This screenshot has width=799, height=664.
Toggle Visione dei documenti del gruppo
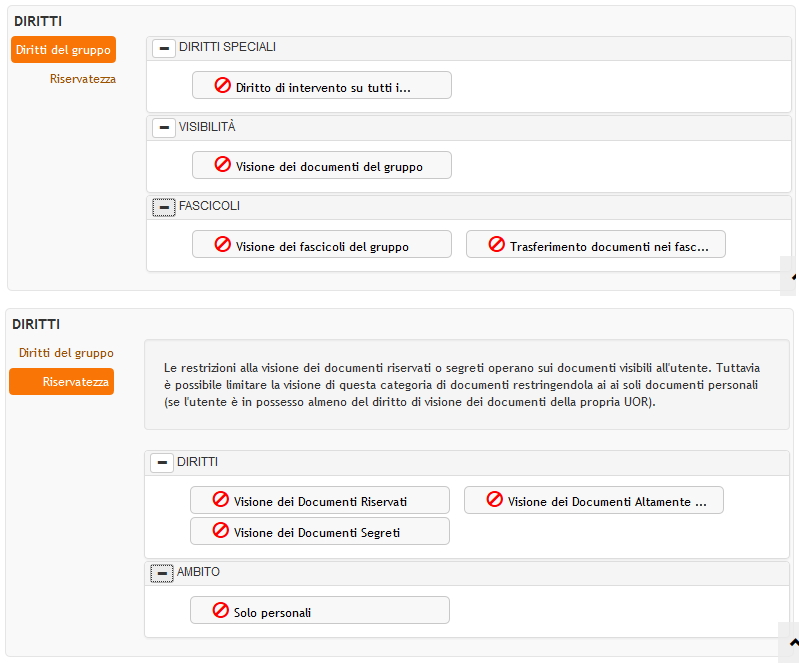[321, 166]
